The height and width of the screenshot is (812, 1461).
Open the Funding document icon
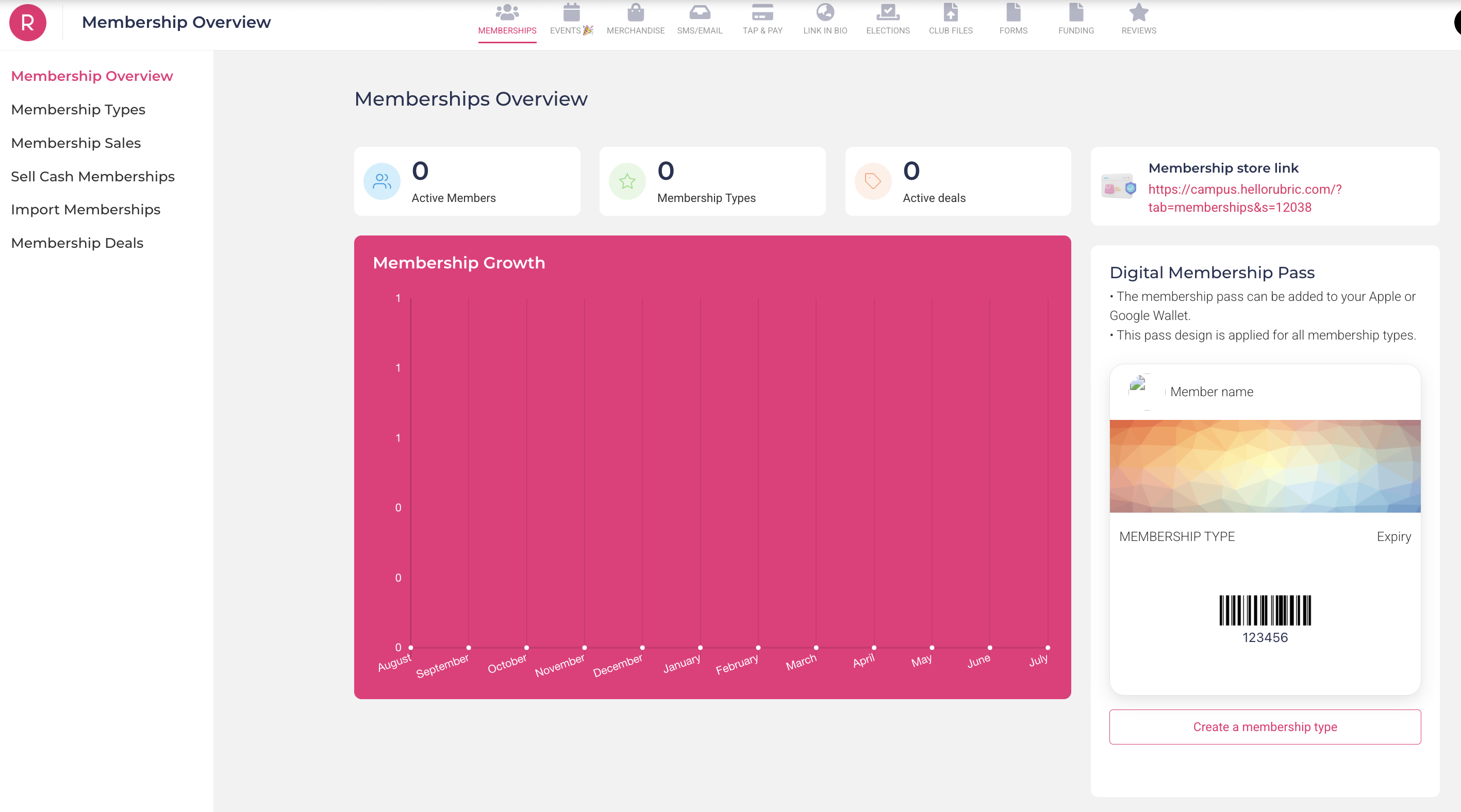click(x=1076, y=12)
